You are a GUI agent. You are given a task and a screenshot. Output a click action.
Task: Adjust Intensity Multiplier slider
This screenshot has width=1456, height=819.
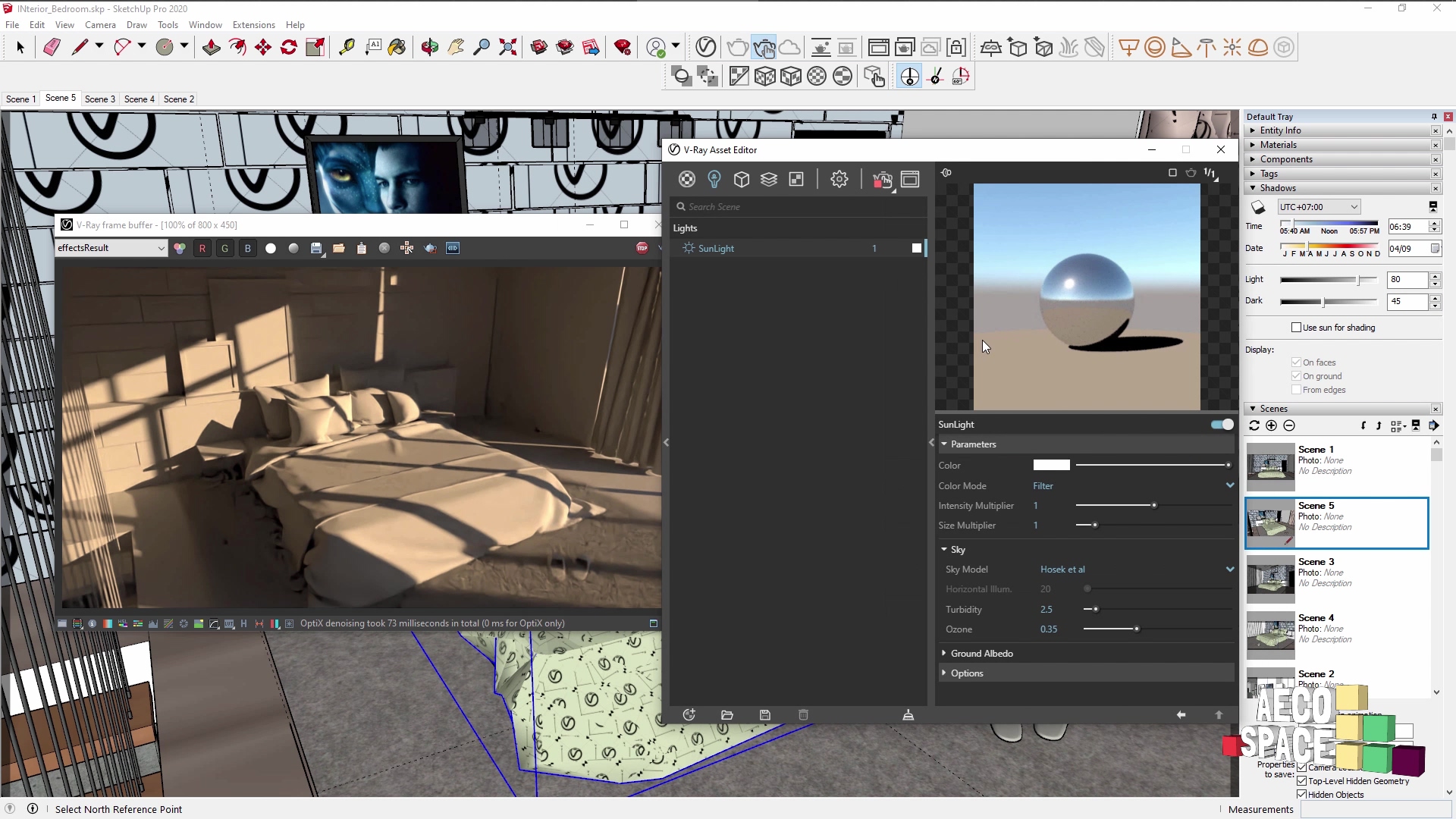(1153, 506)
